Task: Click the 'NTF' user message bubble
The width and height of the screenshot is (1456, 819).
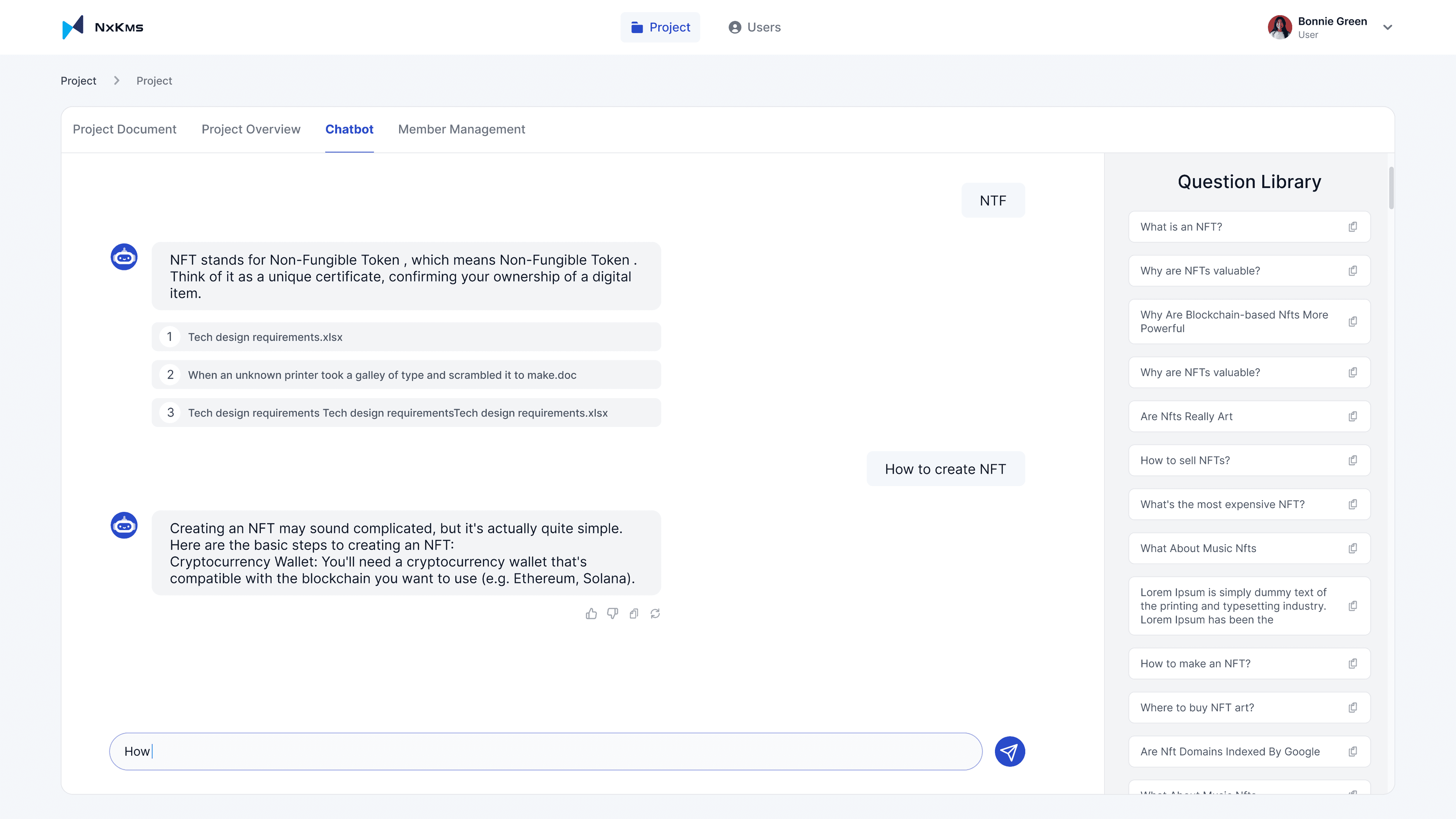Action: tap(993, 201)
